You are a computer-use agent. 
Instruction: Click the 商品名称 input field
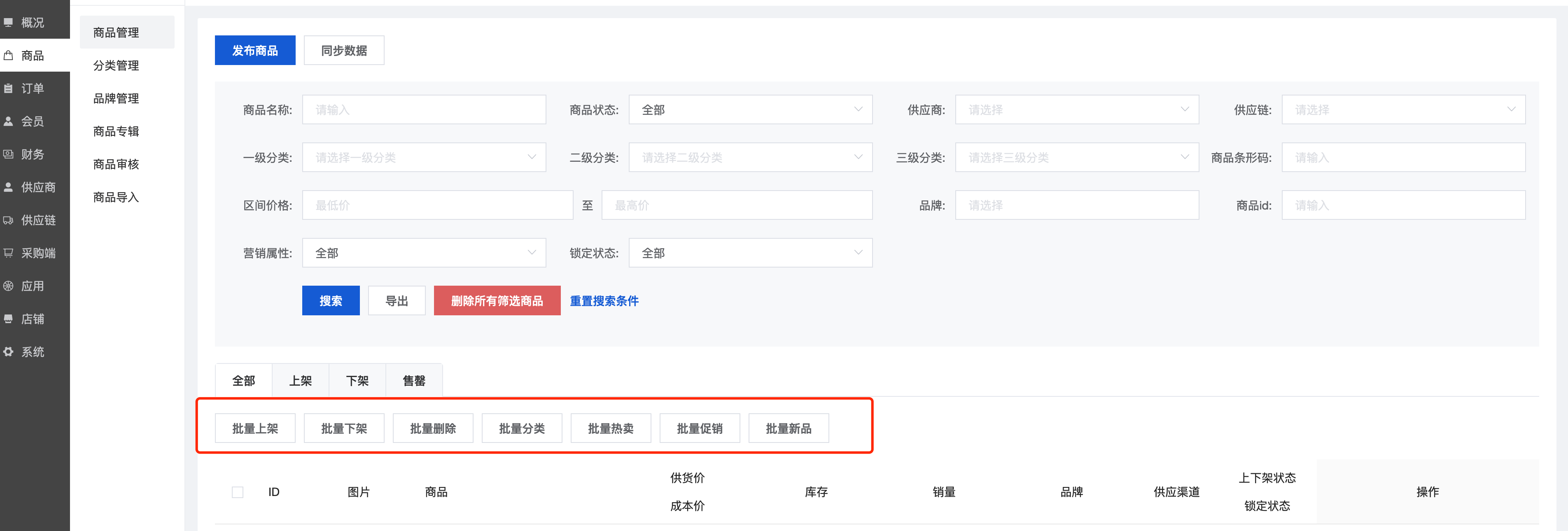424,109
